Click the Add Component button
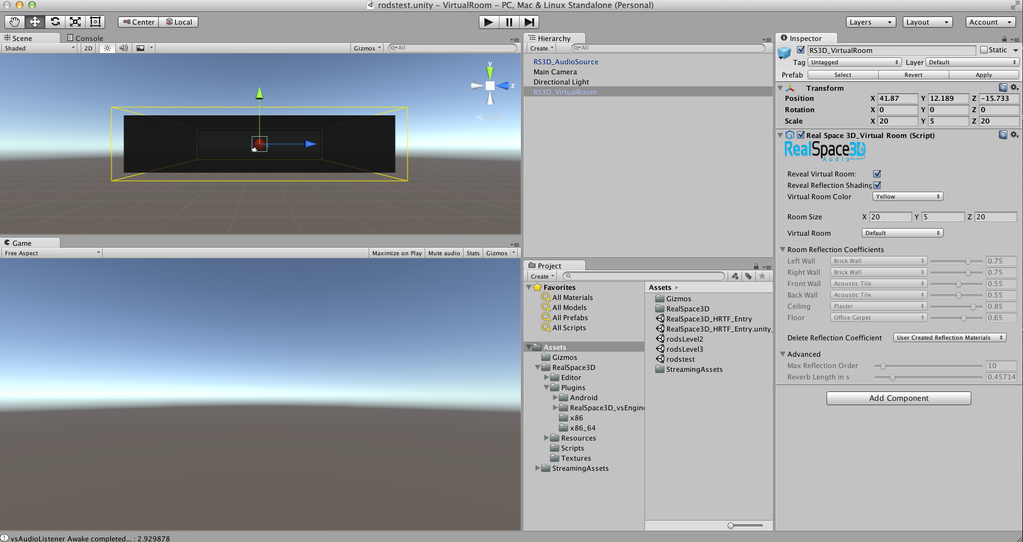The image size is (1023, 542). [898, 398]
